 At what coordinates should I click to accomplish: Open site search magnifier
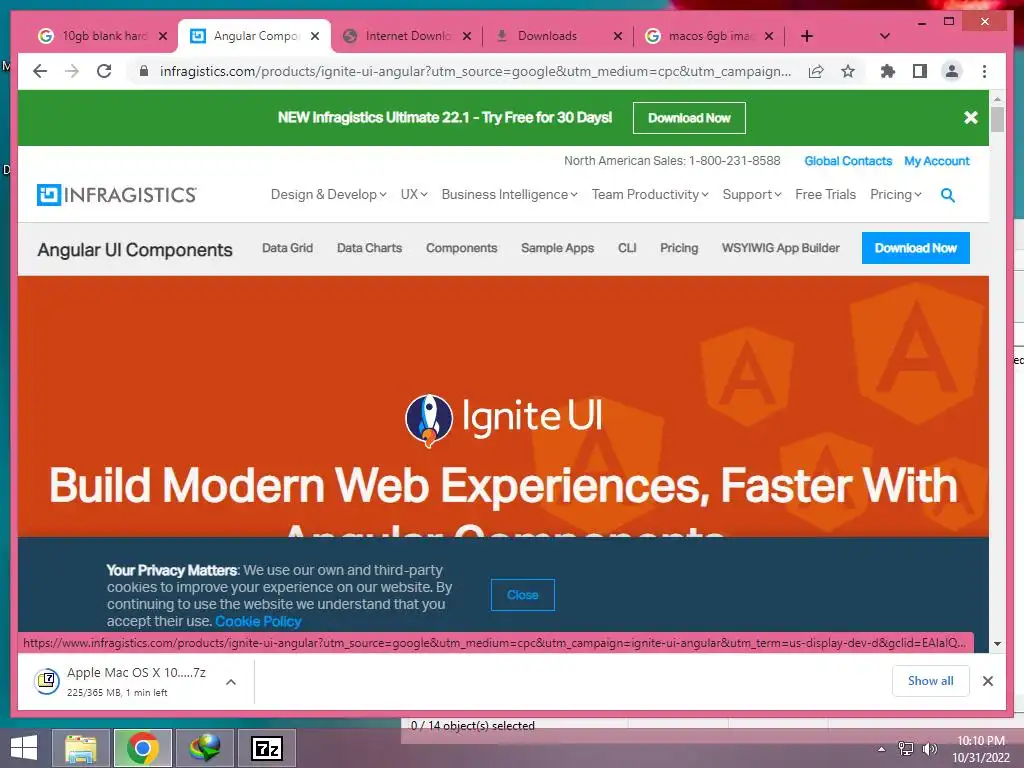(948, 195)
